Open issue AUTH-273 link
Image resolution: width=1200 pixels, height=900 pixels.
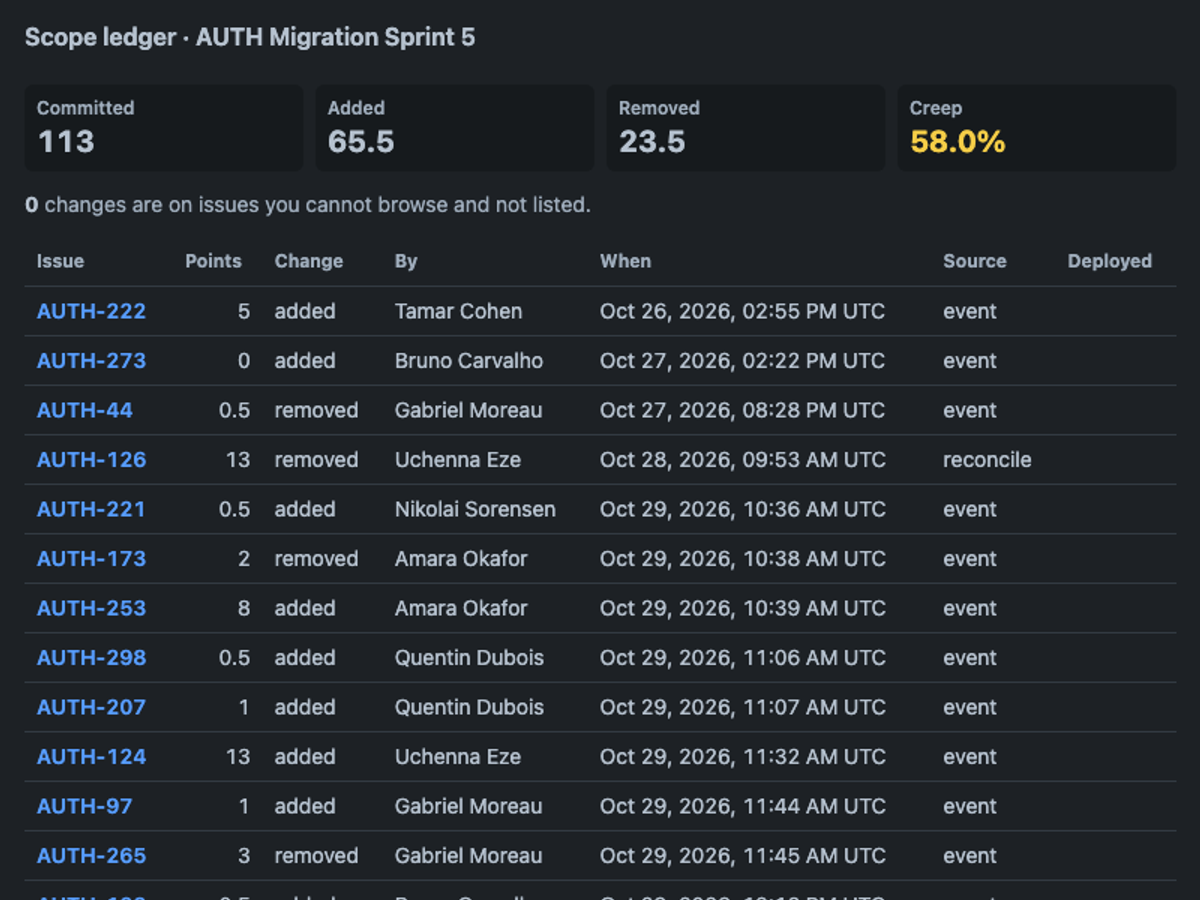[91, 361]
